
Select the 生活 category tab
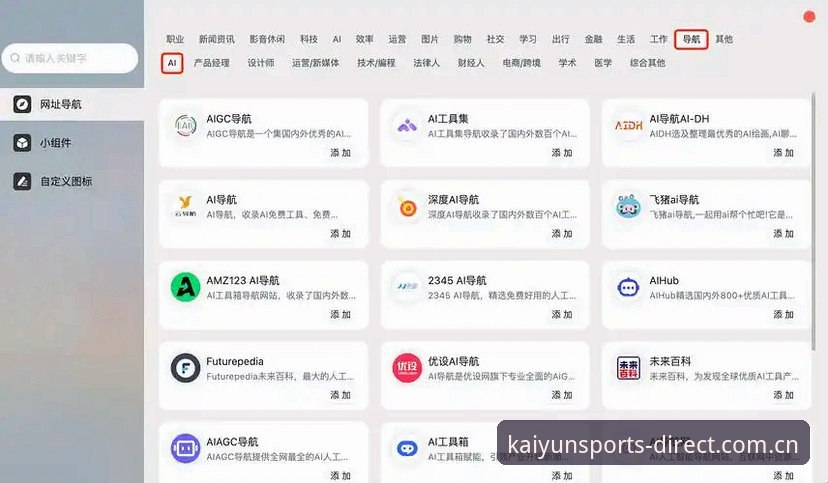point(626,39)
